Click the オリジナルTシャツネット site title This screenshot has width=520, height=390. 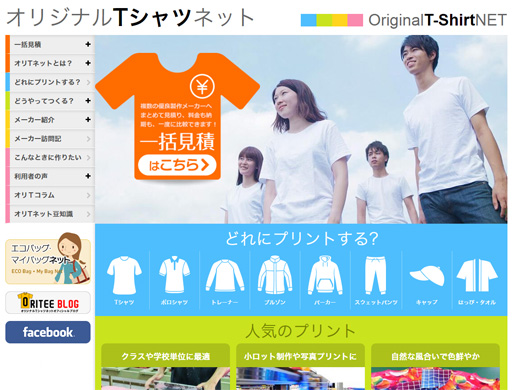130,17
